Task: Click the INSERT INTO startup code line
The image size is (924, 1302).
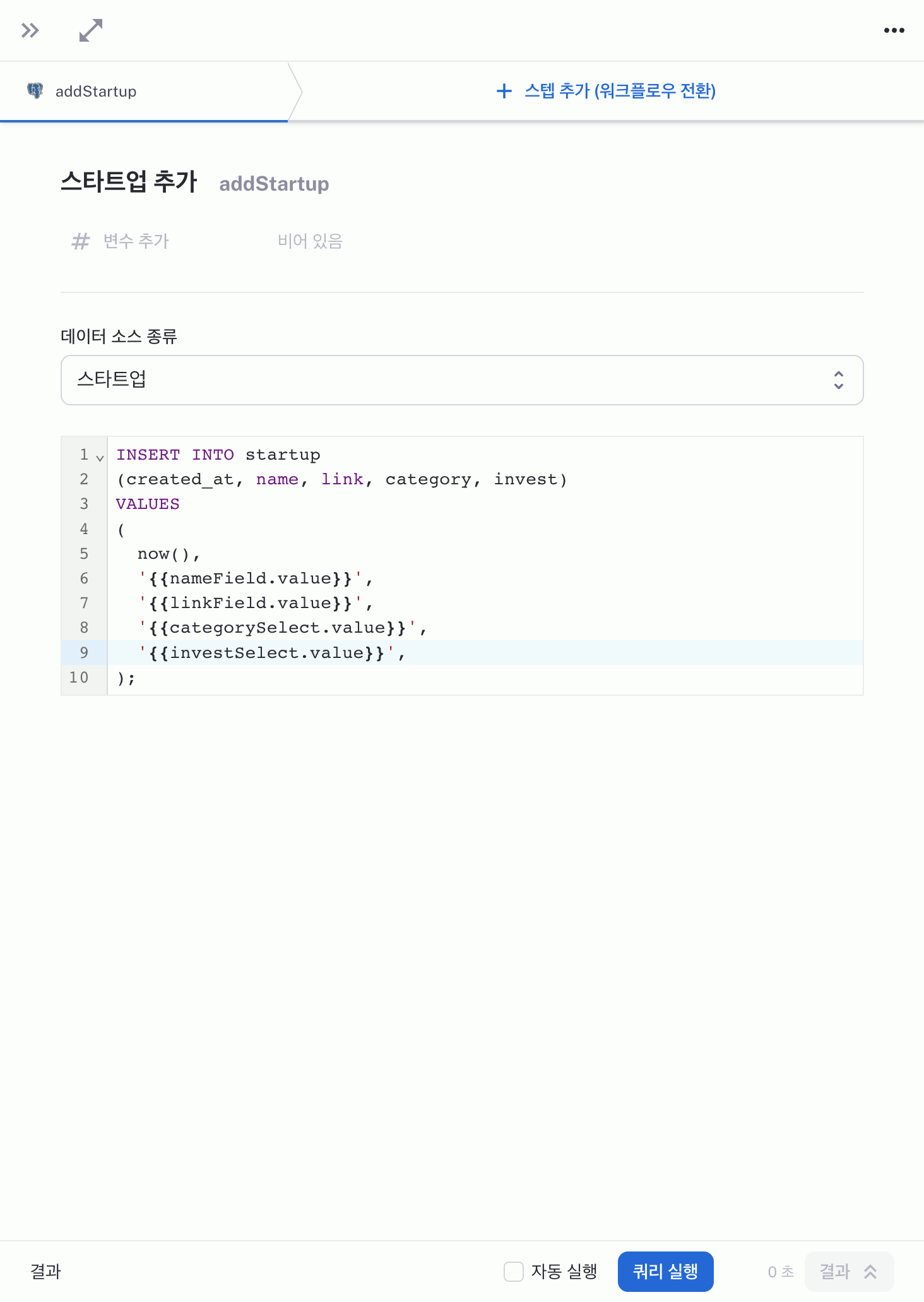Action: click(x=218, y=455)
